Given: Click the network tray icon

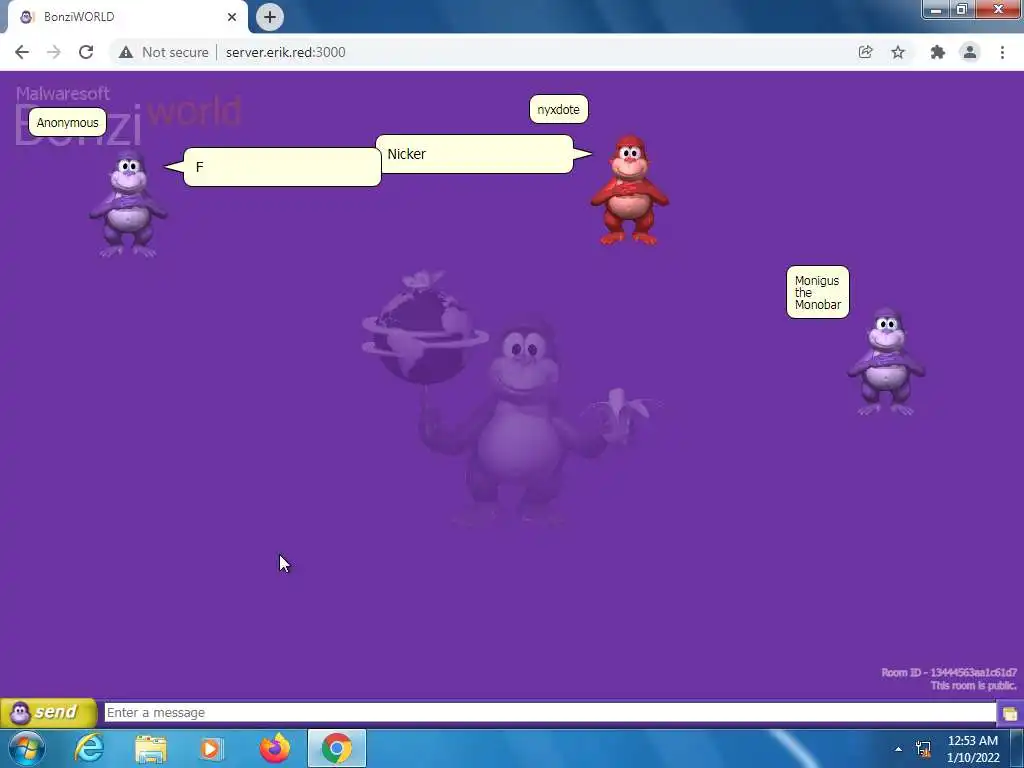Looking at the screenshot, I should [x=923, y=748].
